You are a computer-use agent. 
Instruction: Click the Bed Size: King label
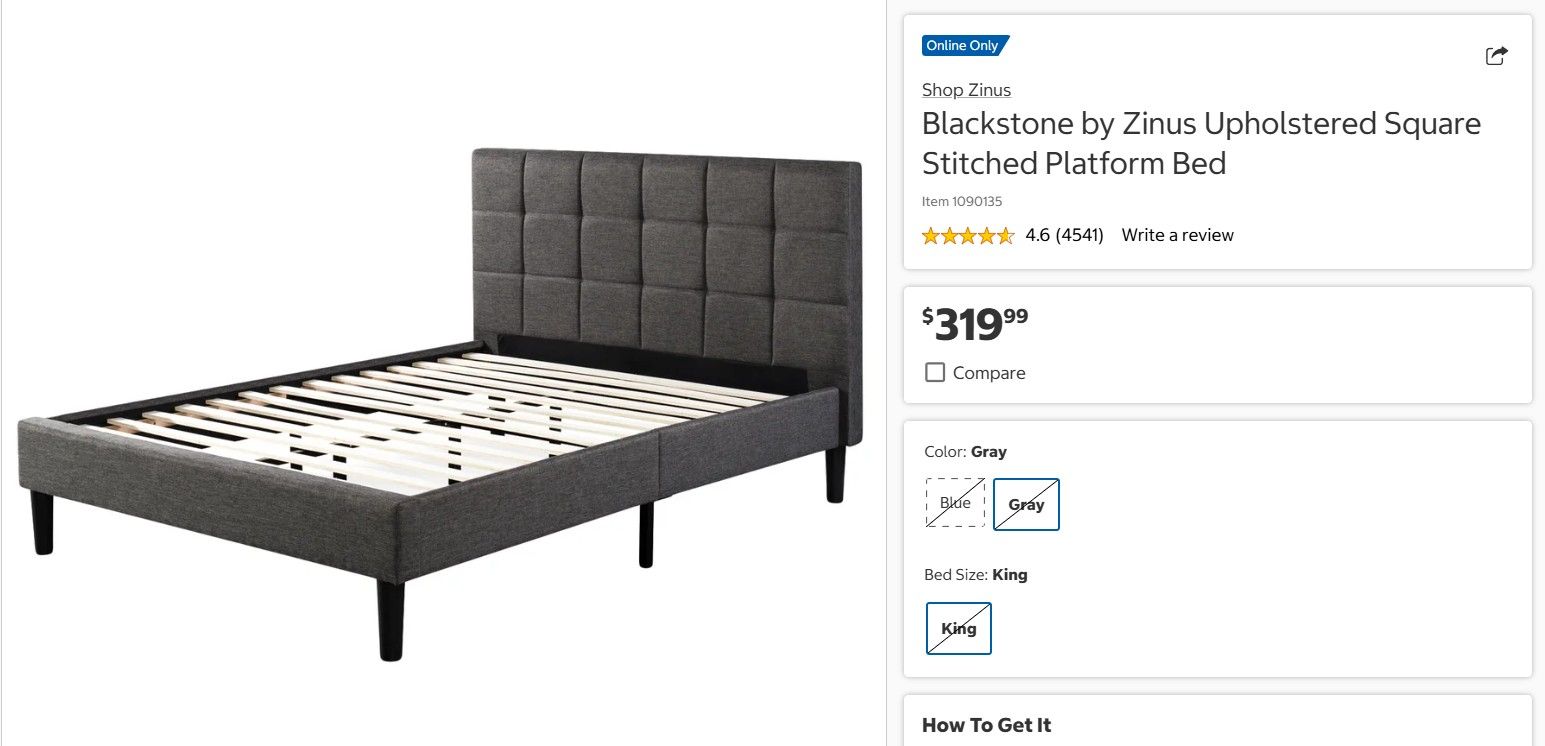(x=975, y=575)
